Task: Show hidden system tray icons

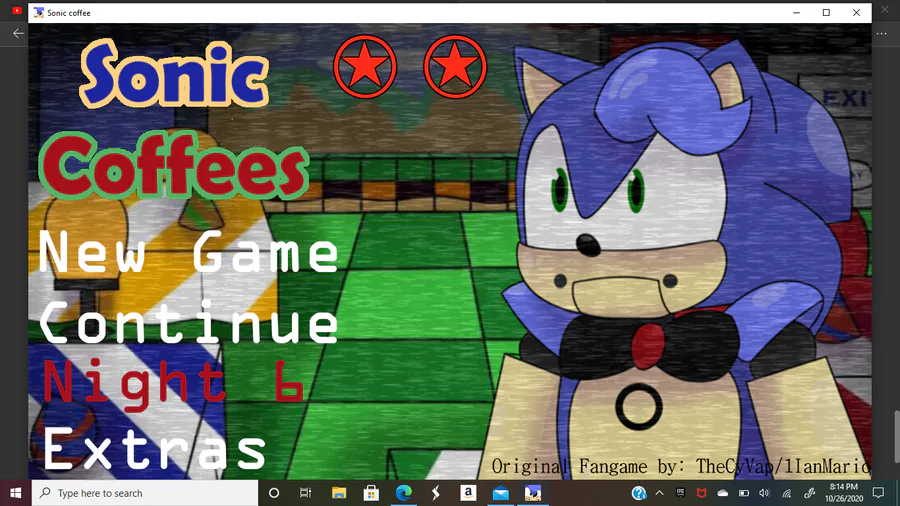Action: 660,493
